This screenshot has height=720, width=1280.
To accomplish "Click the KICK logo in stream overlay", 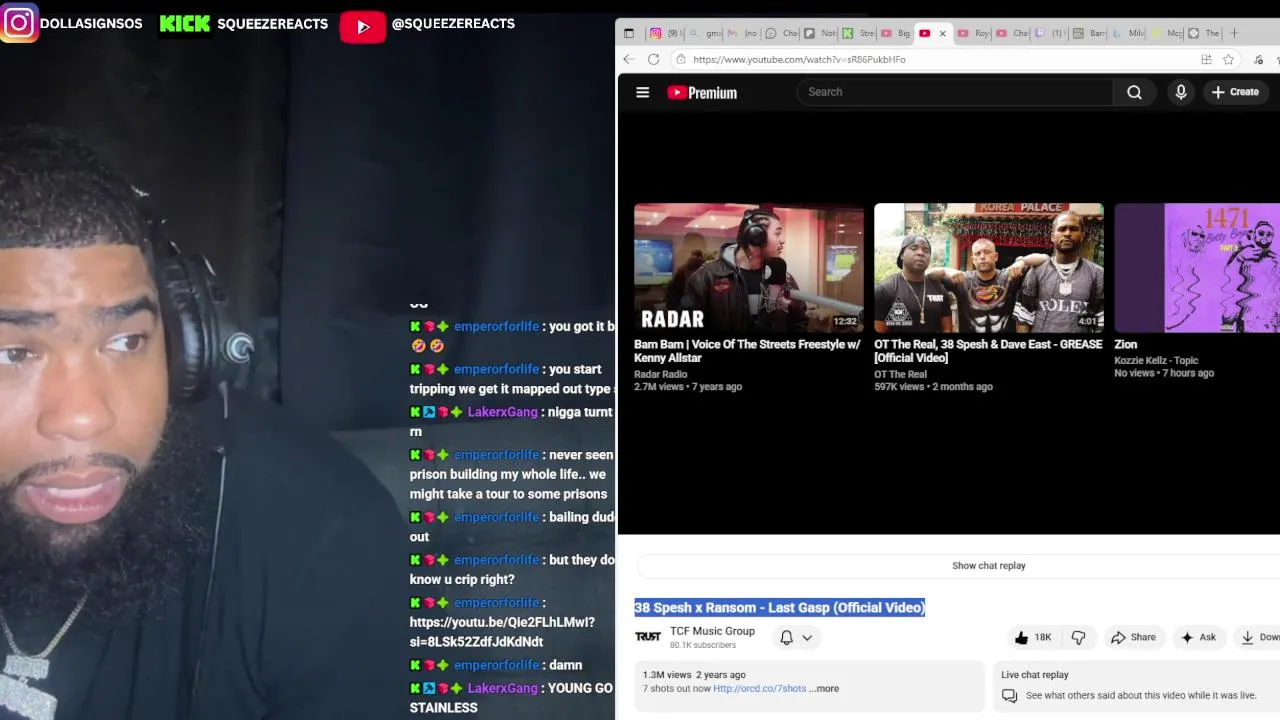I will [x=185, y=23].
